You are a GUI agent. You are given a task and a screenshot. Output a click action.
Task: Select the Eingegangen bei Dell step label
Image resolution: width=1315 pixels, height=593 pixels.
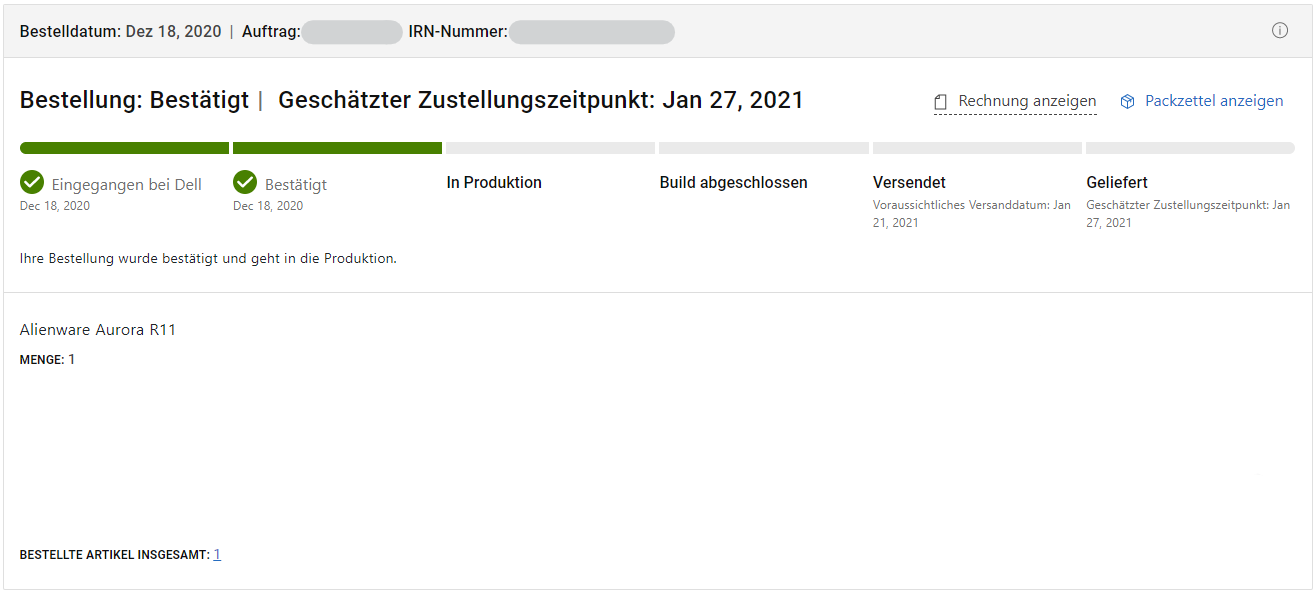(x=127, y=184)
